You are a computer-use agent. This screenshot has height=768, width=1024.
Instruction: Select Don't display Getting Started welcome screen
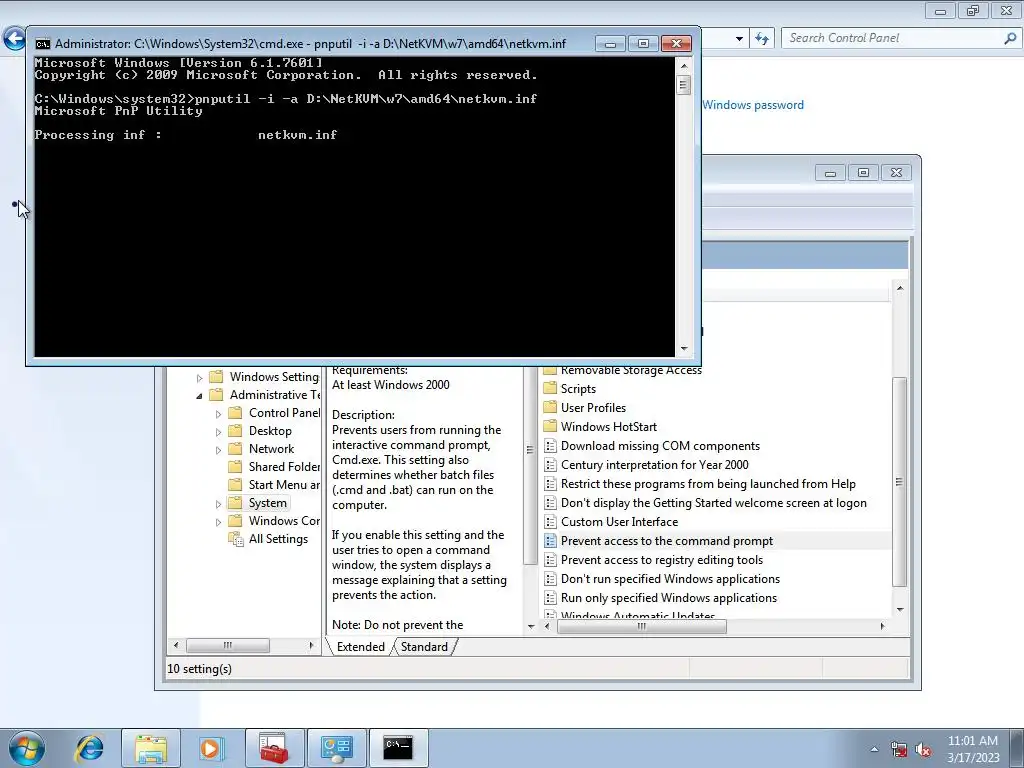point(714,502)
